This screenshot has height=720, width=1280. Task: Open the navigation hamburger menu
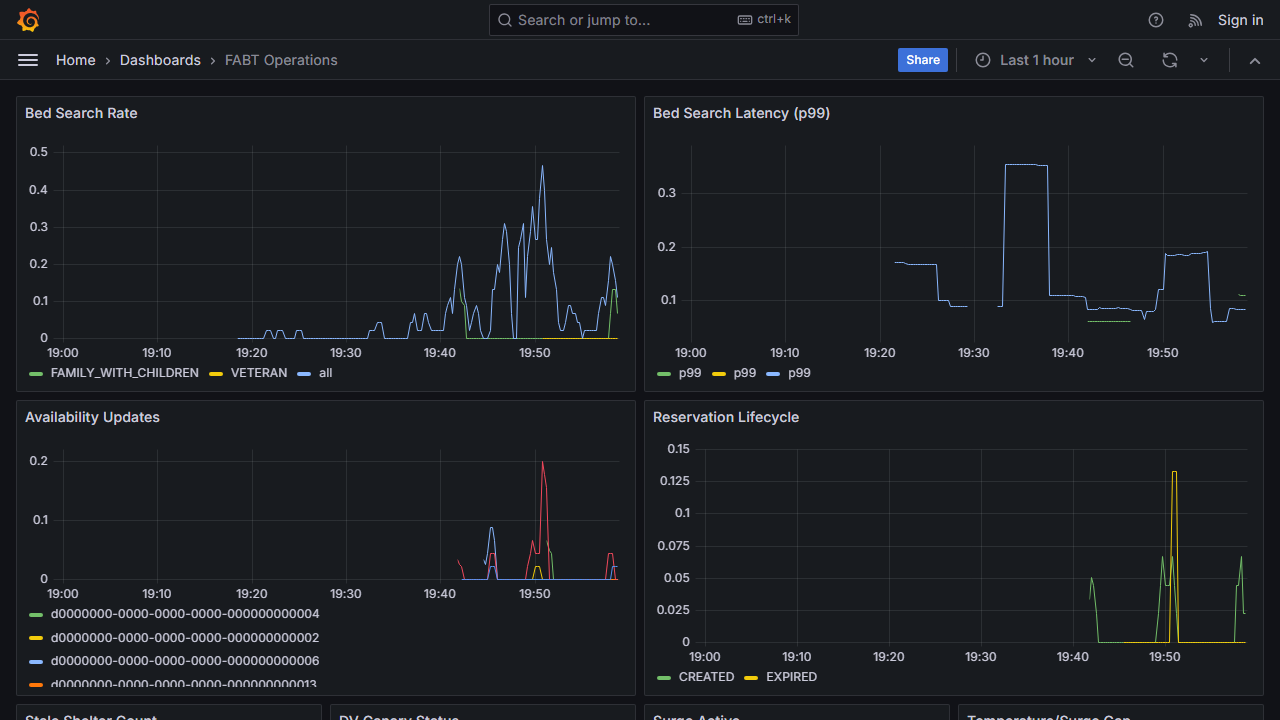click(28, 60)
